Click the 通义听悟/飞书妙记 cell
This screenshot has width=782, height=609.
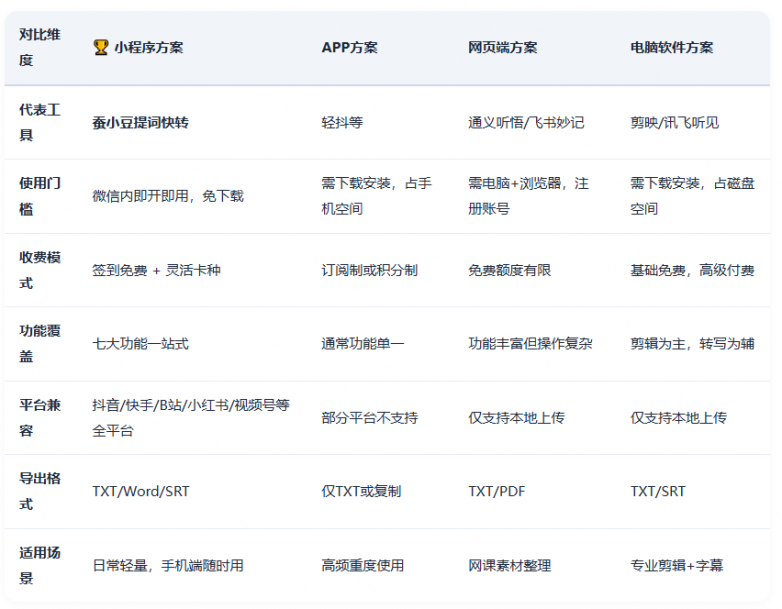point(526,123)
